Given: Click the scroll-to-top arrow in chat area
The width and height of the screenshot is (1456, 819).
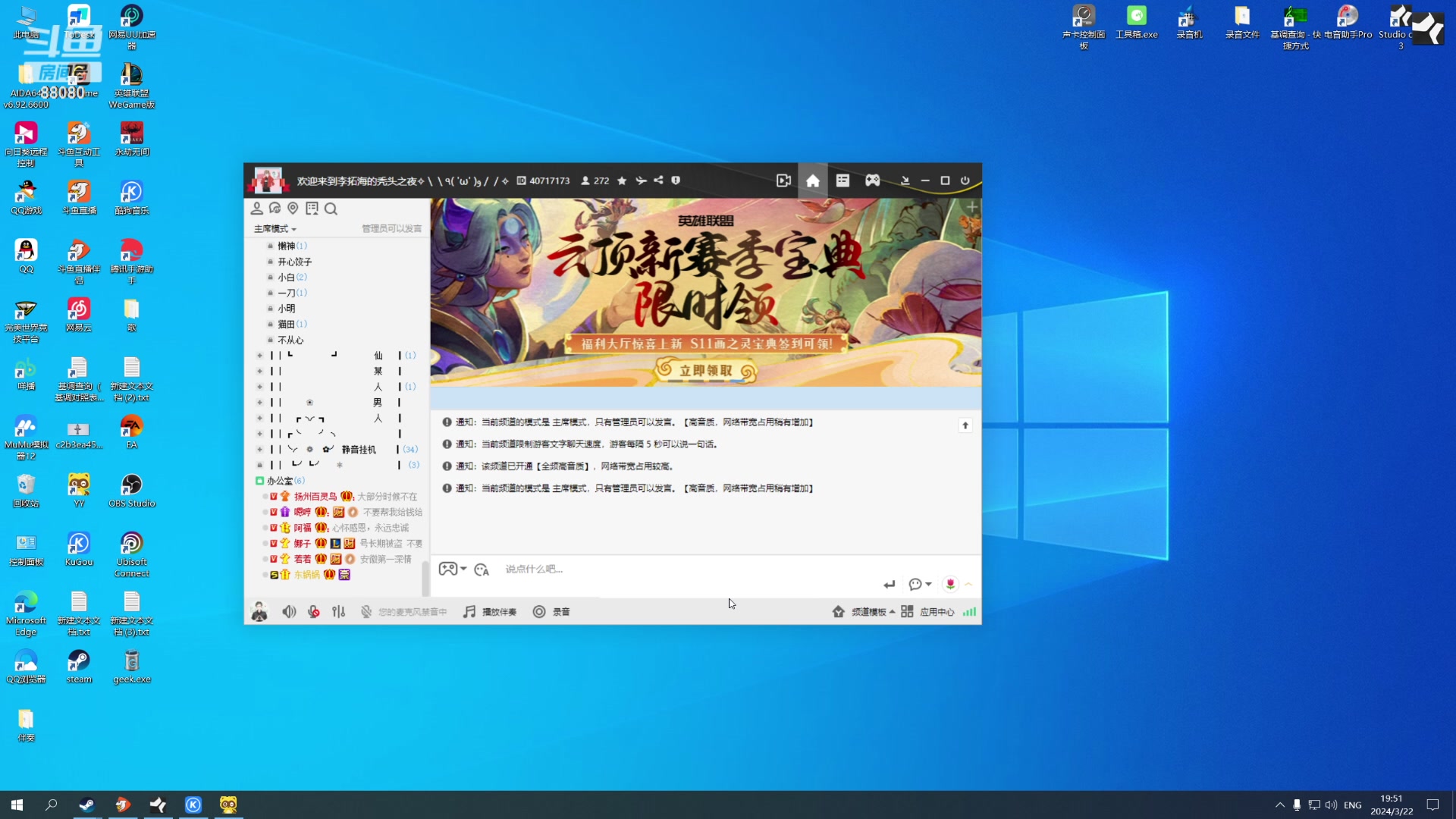Looking at the screenshot, I should (965, 425).
